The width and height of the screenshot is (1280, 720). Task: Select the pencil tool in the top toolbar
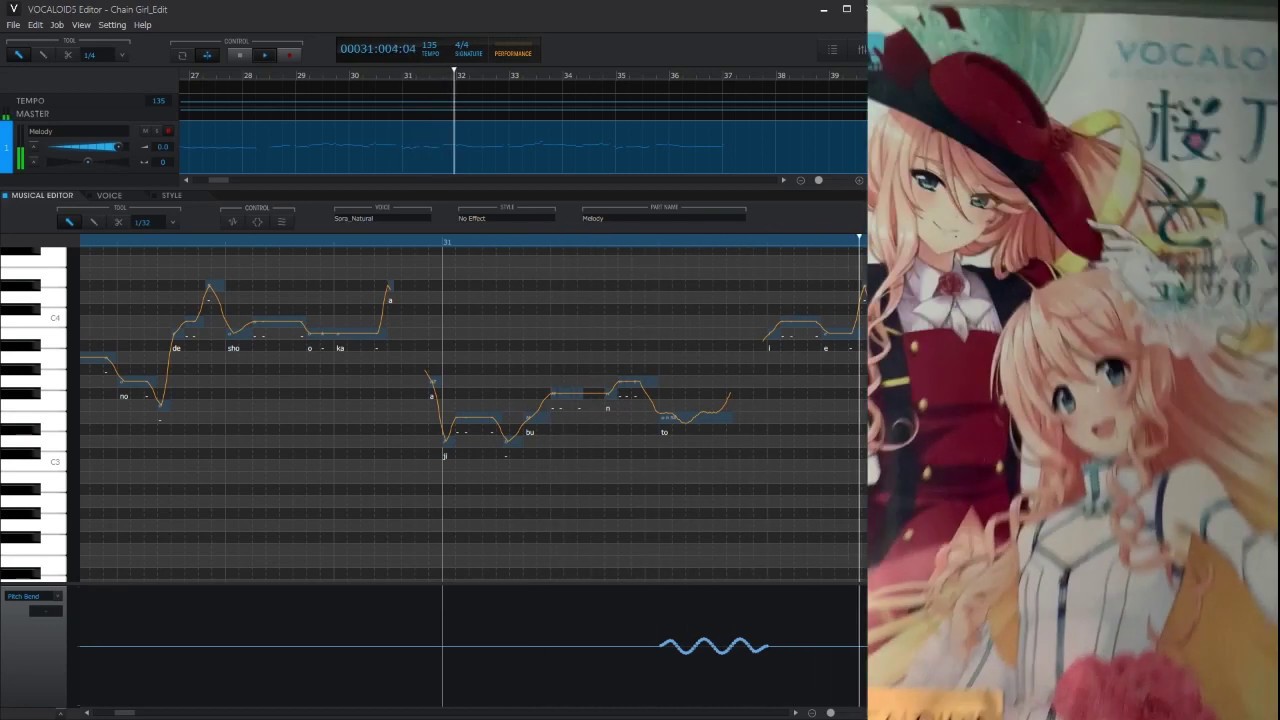pos(19,55)
